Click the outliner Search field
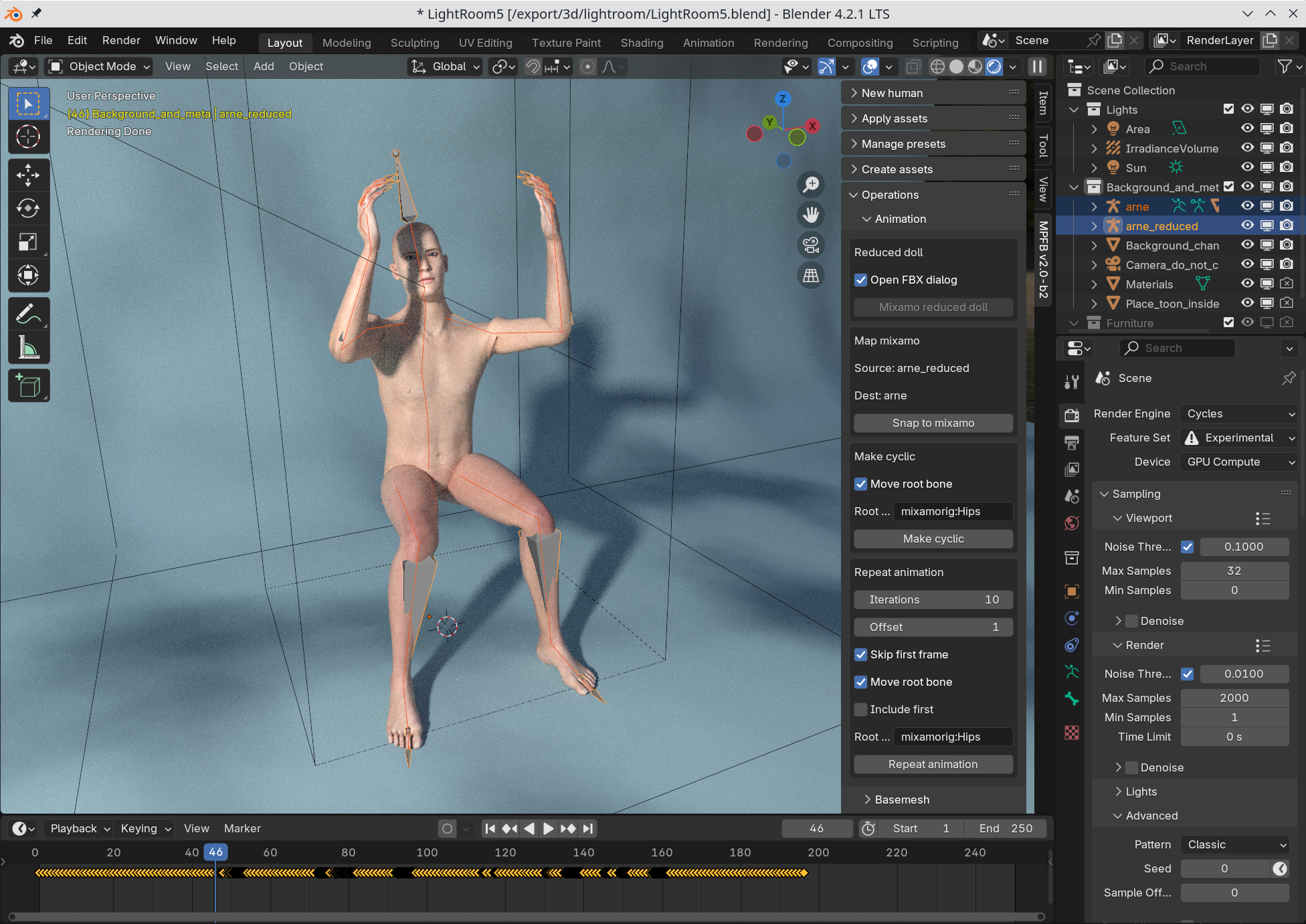1306x924 pixels. click(1202, 66)
